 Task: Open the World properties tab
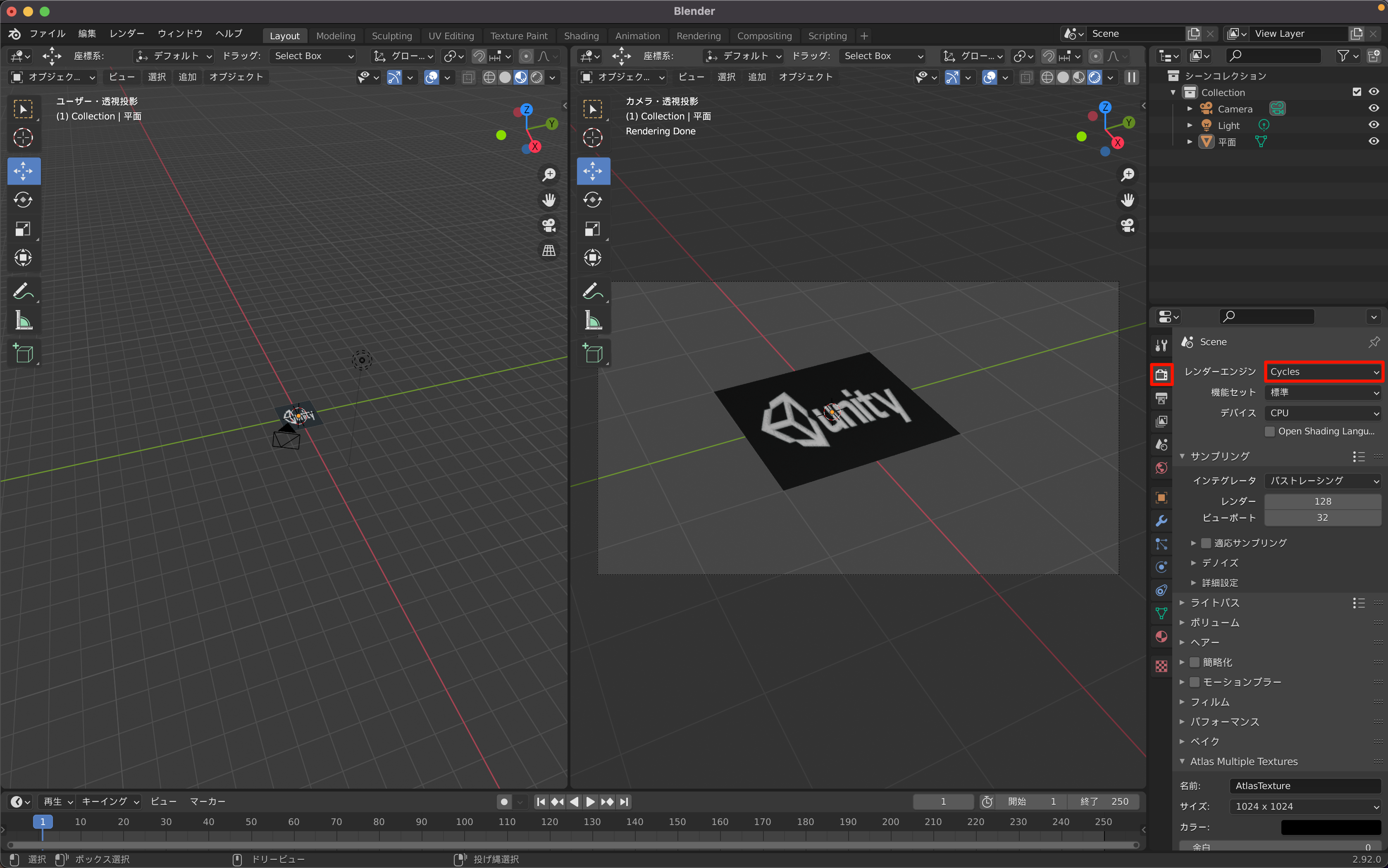tap(1161, 468)
